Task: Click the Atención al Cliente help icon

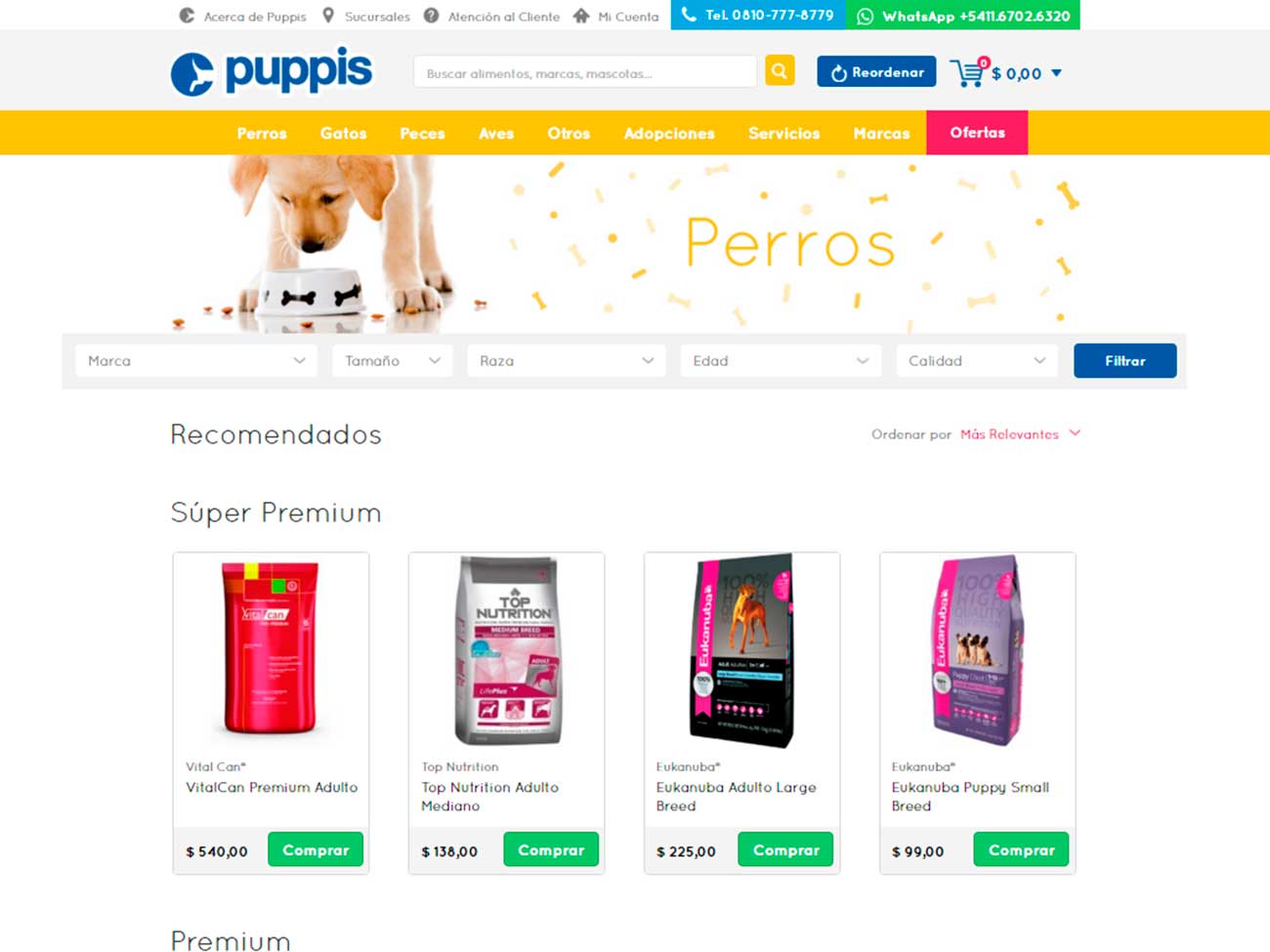Action: point(431,16)
